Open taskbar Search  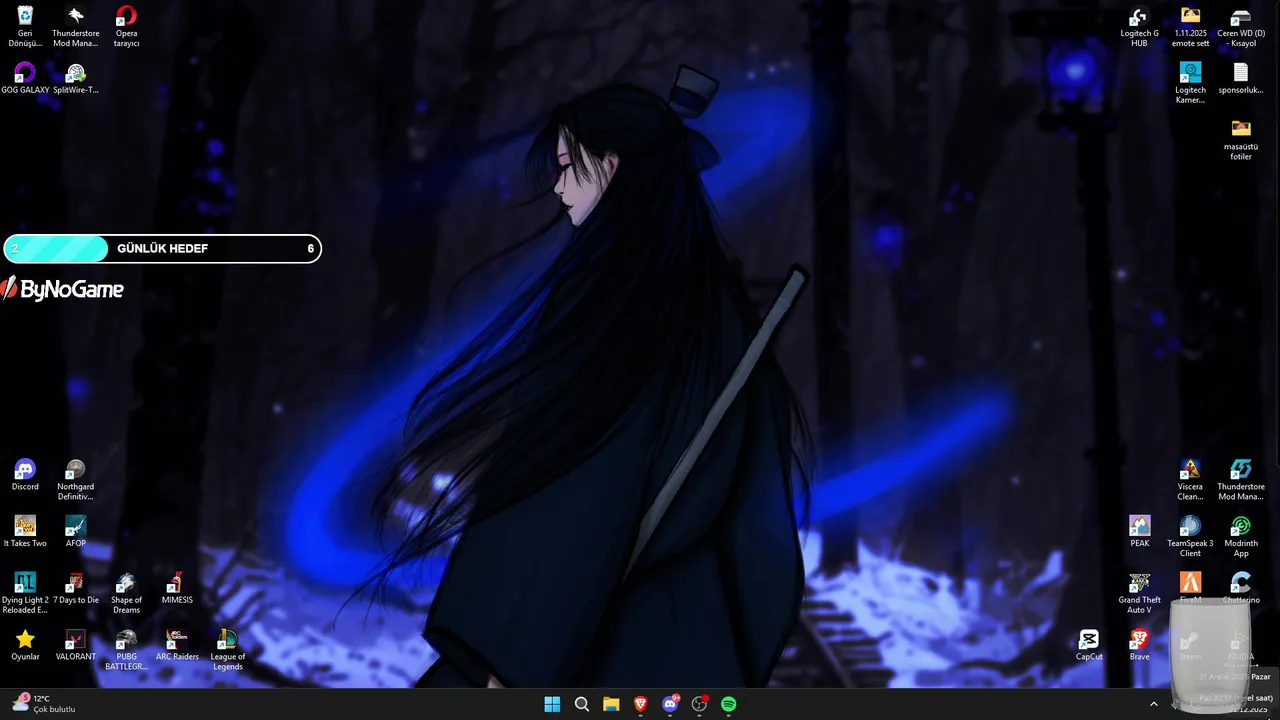click(582, 704)
